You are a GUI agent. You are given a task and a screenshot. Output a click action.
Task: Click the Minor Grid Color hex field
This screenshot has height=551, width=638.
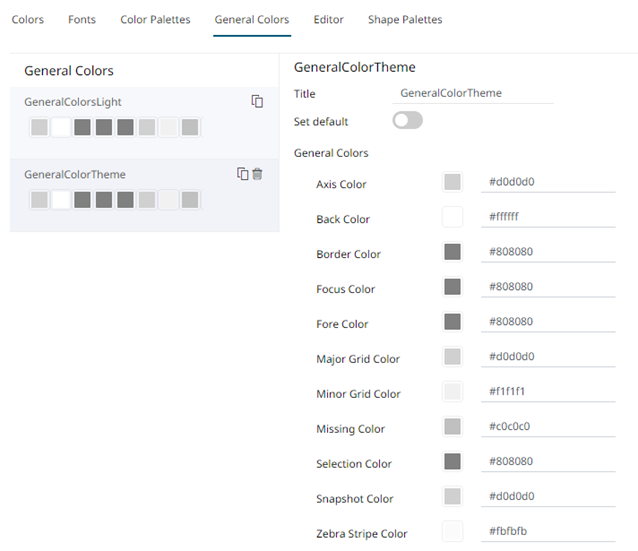click(548, 392)
